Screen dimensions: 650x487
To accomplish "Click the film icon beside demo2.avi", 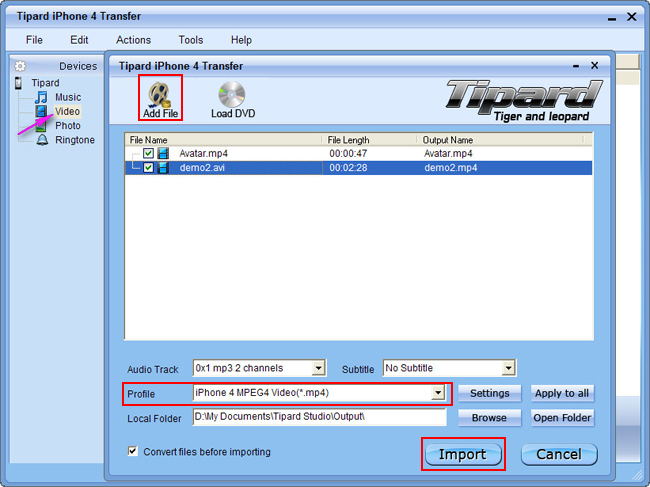I will coord(163,167).
